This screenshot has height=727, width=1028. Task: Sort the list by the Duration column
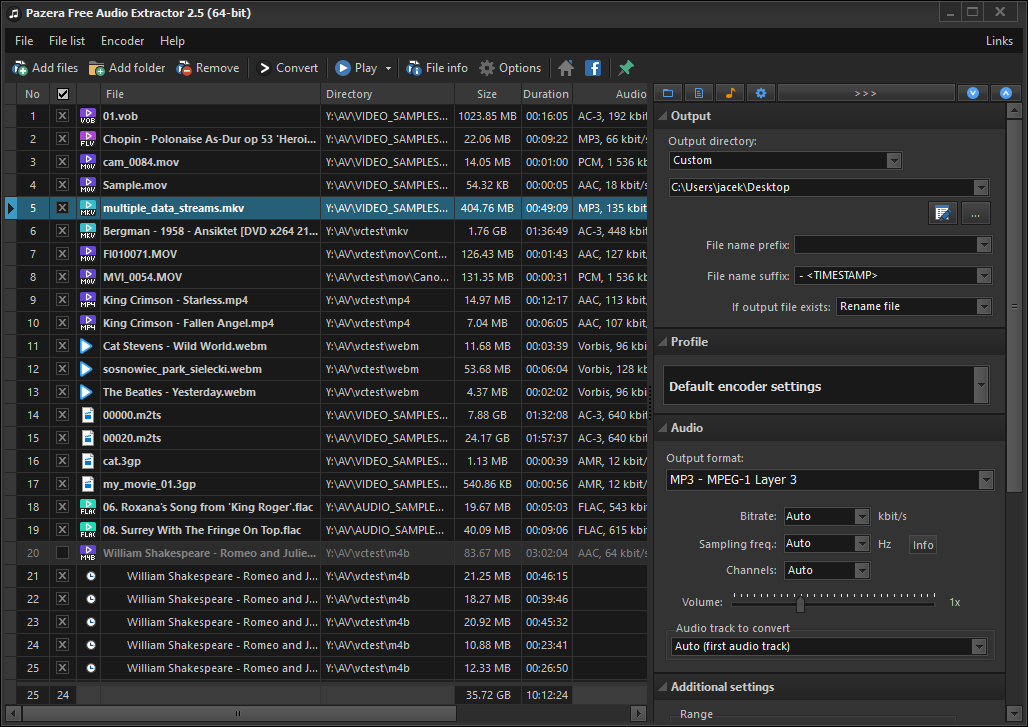tap(545, 94)
